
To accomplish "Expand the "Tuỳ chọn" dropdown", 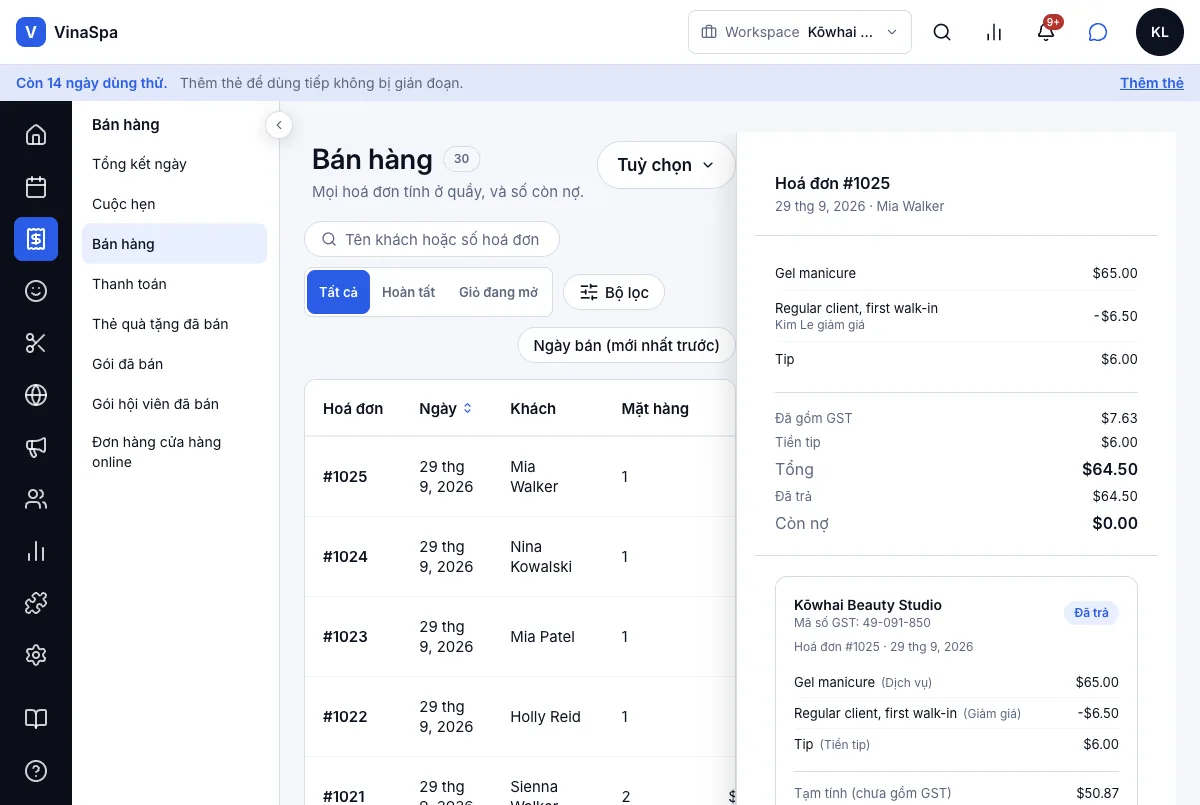I will 666,165.
